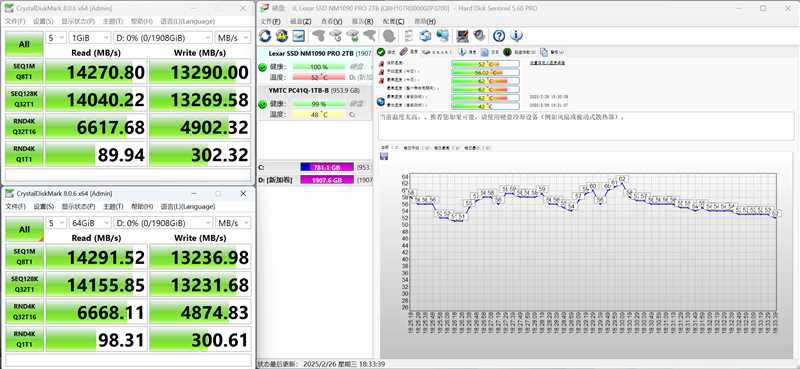800x369 pixels.
Task: Click the 42 °C minimum temperature bar
Action: tap(485, 106)
